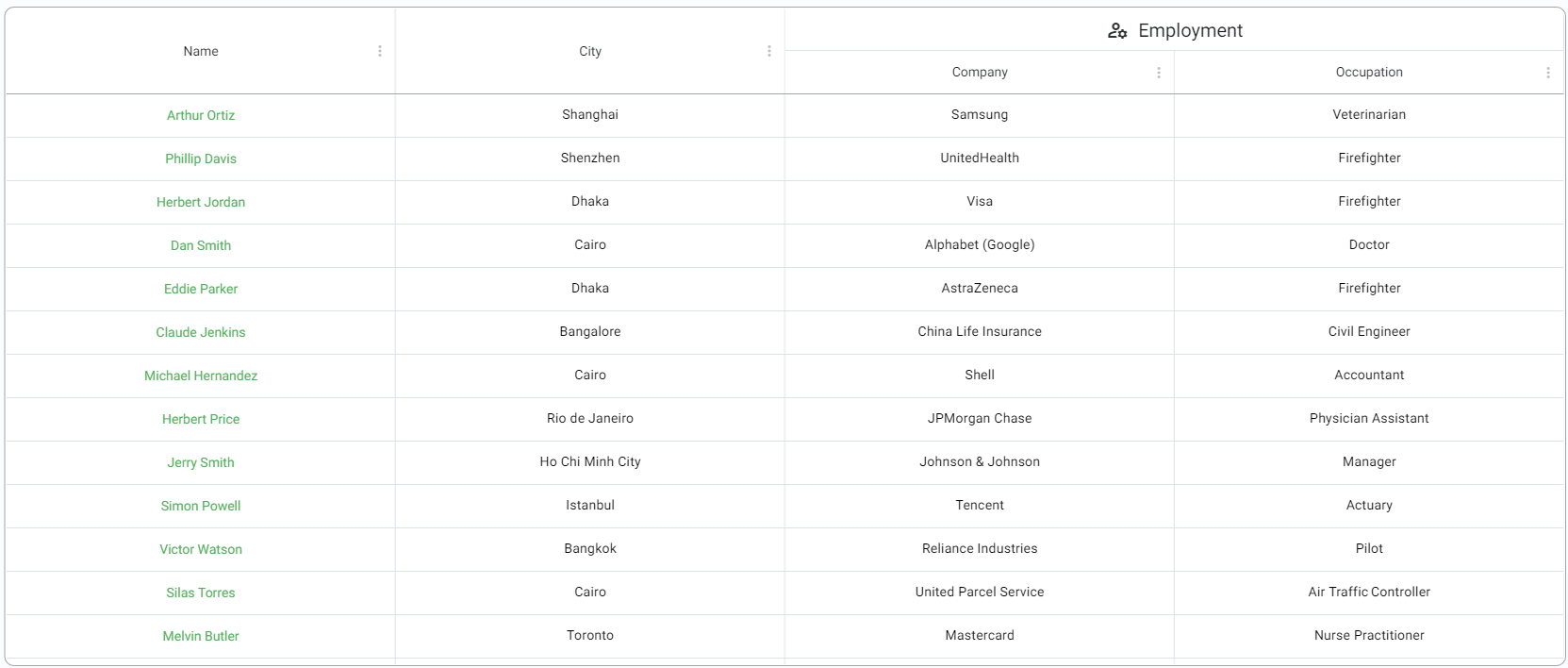The width and height of the screenshot is (1568, 668).
Task: Open the Claude Jenkins link
Action: (201, 332)
